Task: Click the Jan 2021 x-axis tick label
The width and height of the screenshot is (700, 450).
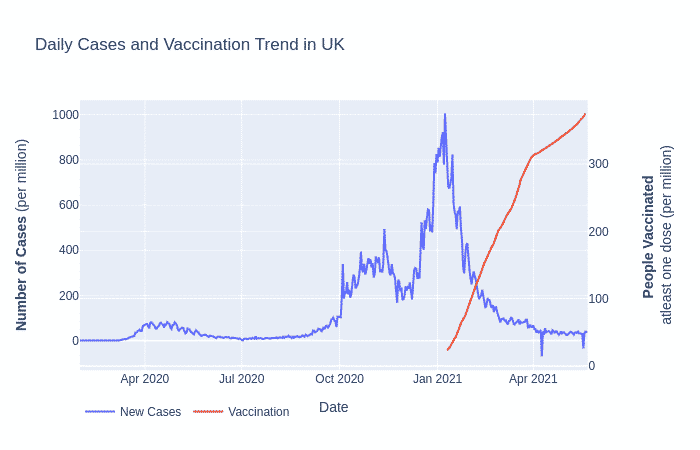Action: [x=437, y=379]
